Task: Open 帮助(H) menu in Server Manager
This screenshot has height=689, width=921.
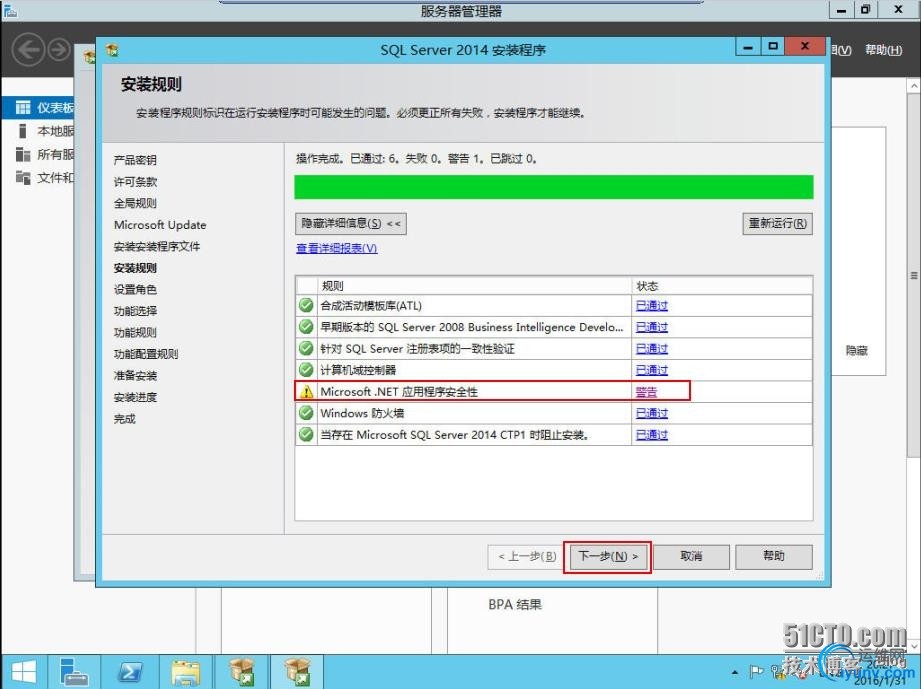Action: (883, 51)
